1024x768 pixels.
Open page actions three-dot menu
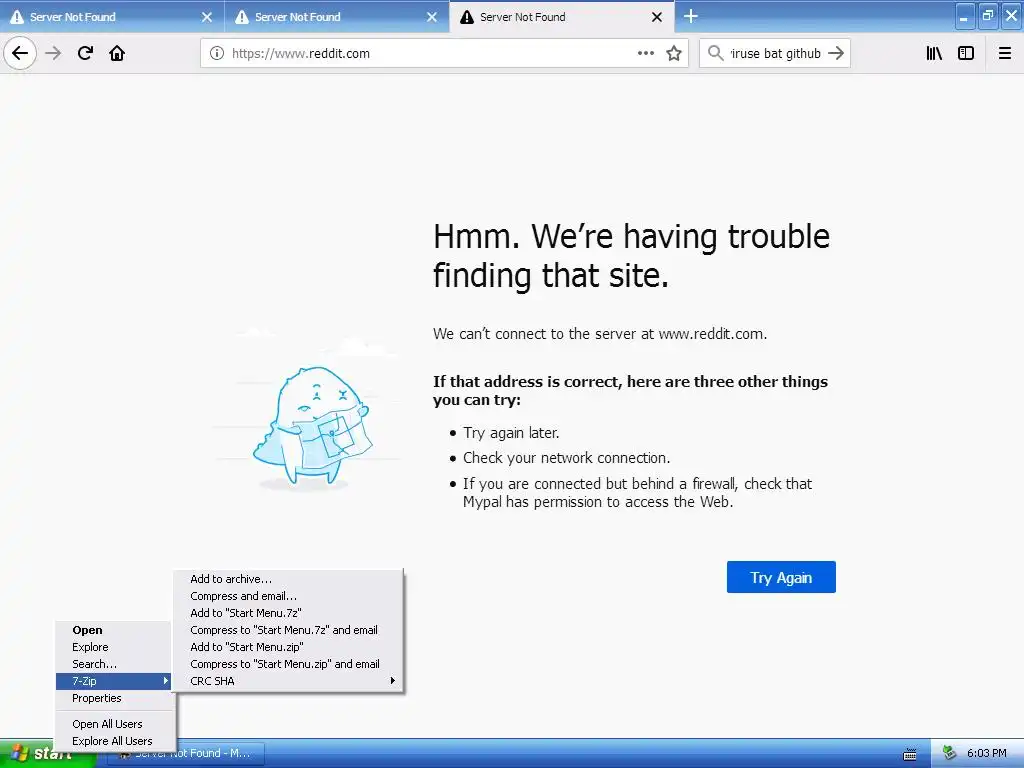tap(645, 53)
